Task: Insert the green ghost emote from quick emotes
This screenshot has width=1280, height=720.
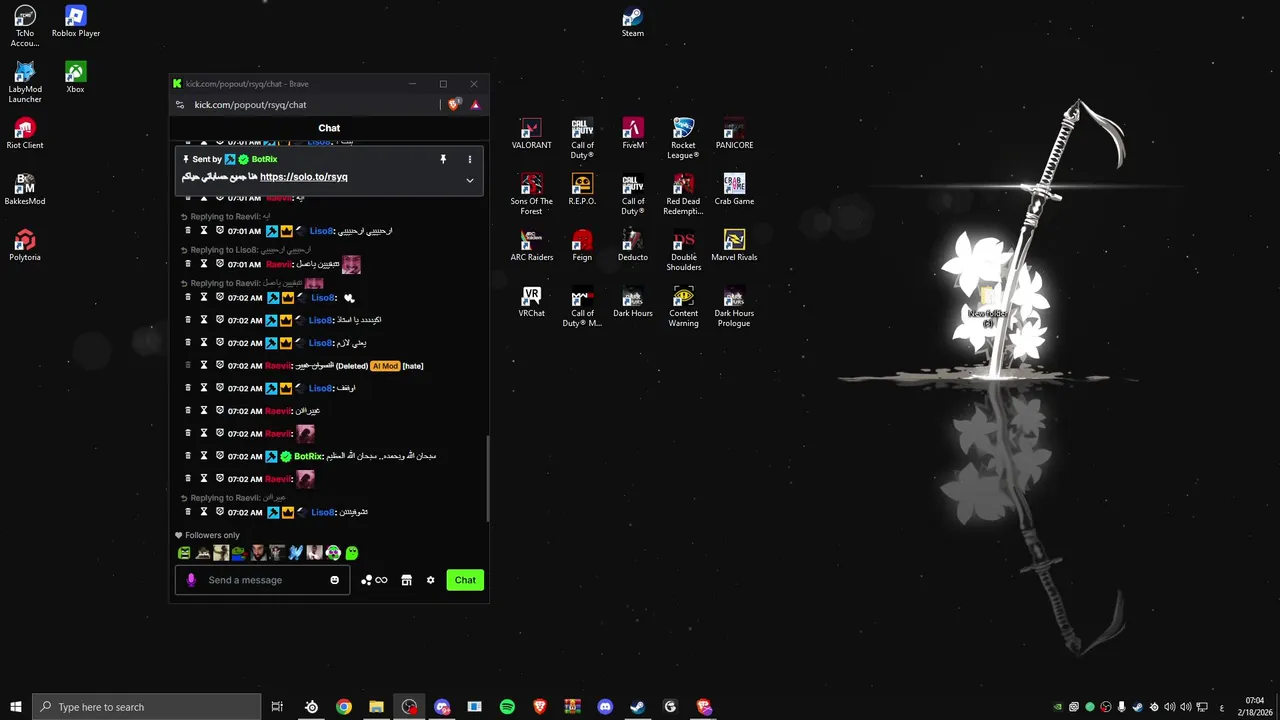Action: pyautogui.click(x=351, y=552)
